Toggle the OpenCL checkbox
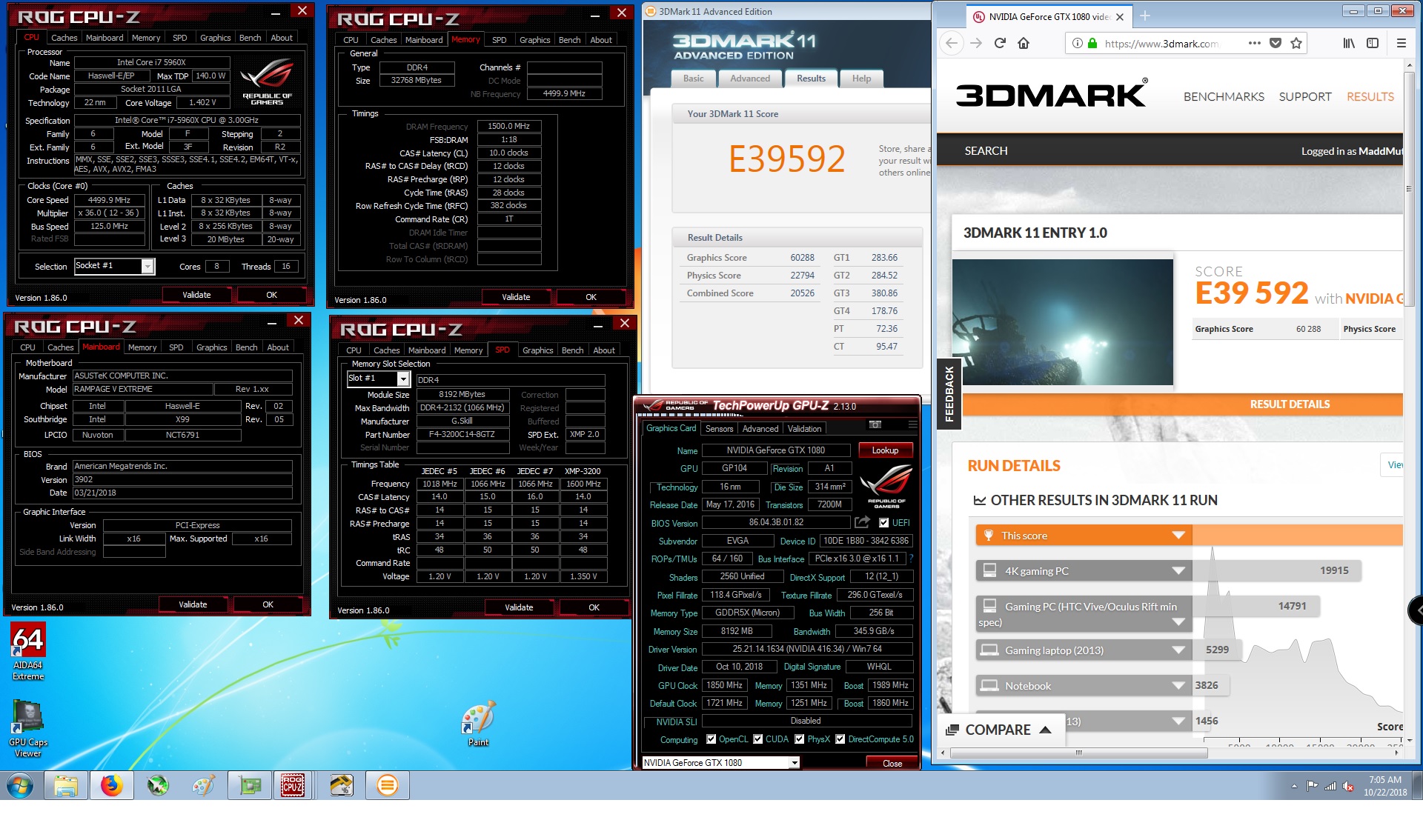The height and width of the screenshot is (840, 1423). tap(711, 739)
